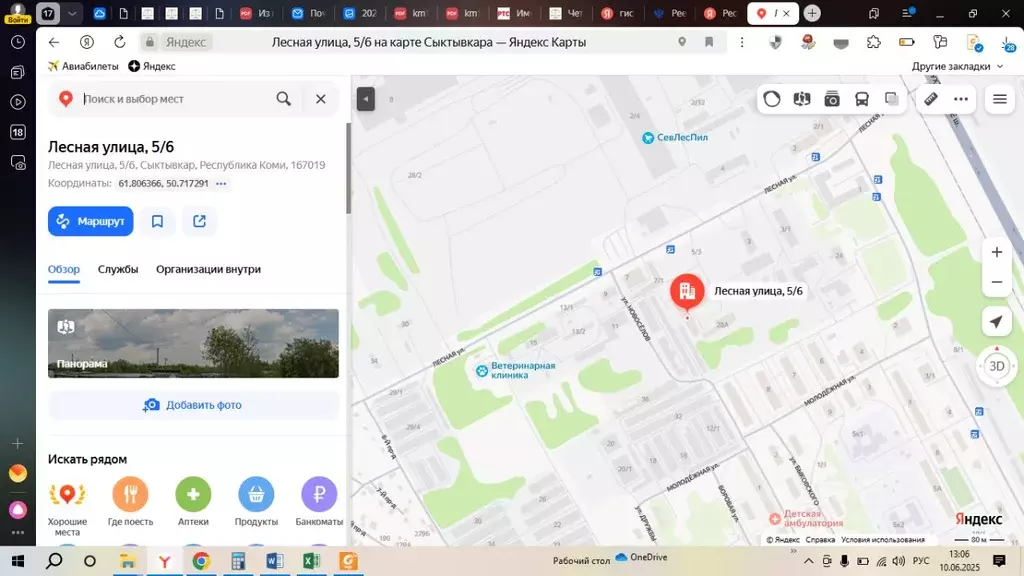
Task: Open Детская амбулатория on the map
Action: click(x=807, y=519)
